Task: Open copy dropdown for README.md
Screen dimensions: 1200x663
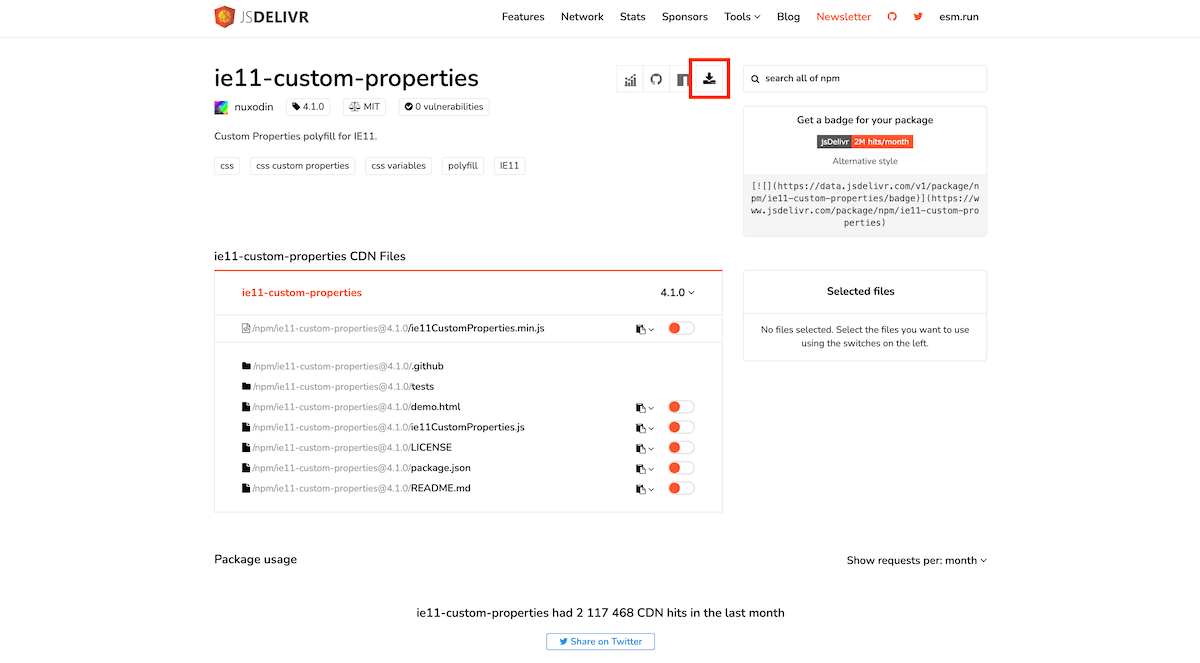Action: (645, 489)
